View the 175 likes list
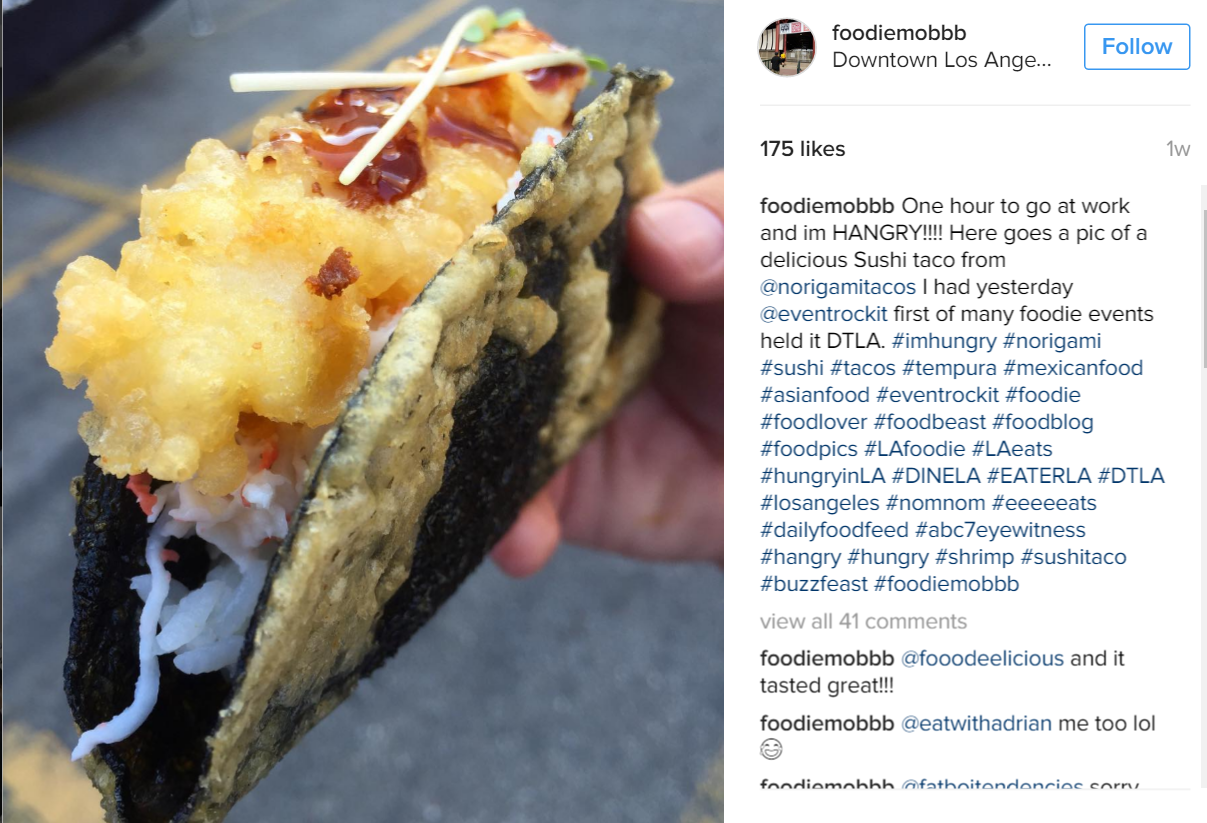Viewport: 1207px width, 823px height. coord(802,149)
